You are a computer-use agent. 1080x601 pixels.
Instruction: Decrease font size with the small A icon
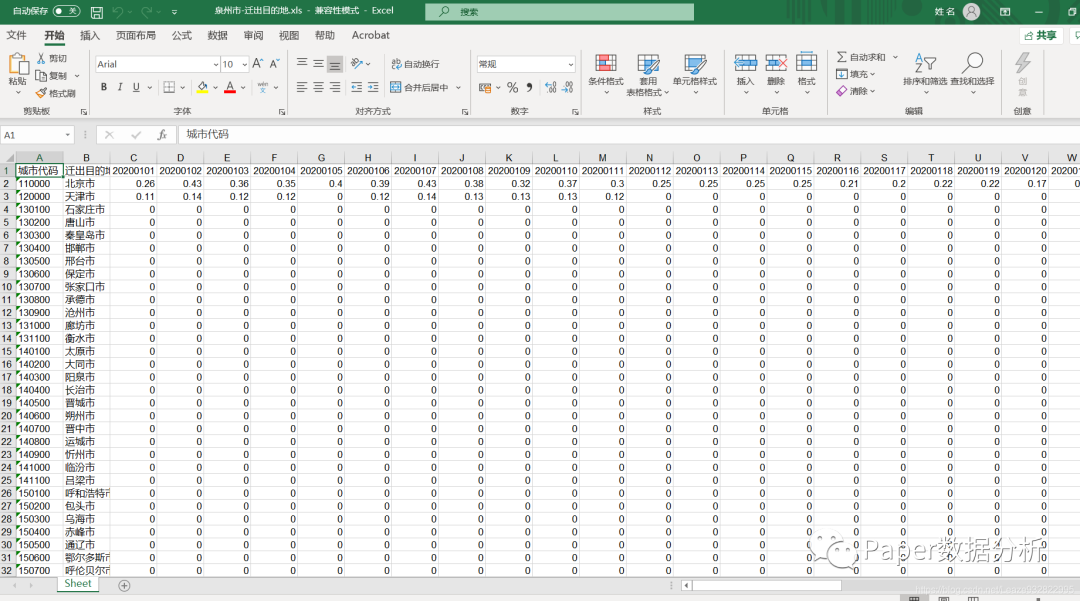click(x=274, y=63)
